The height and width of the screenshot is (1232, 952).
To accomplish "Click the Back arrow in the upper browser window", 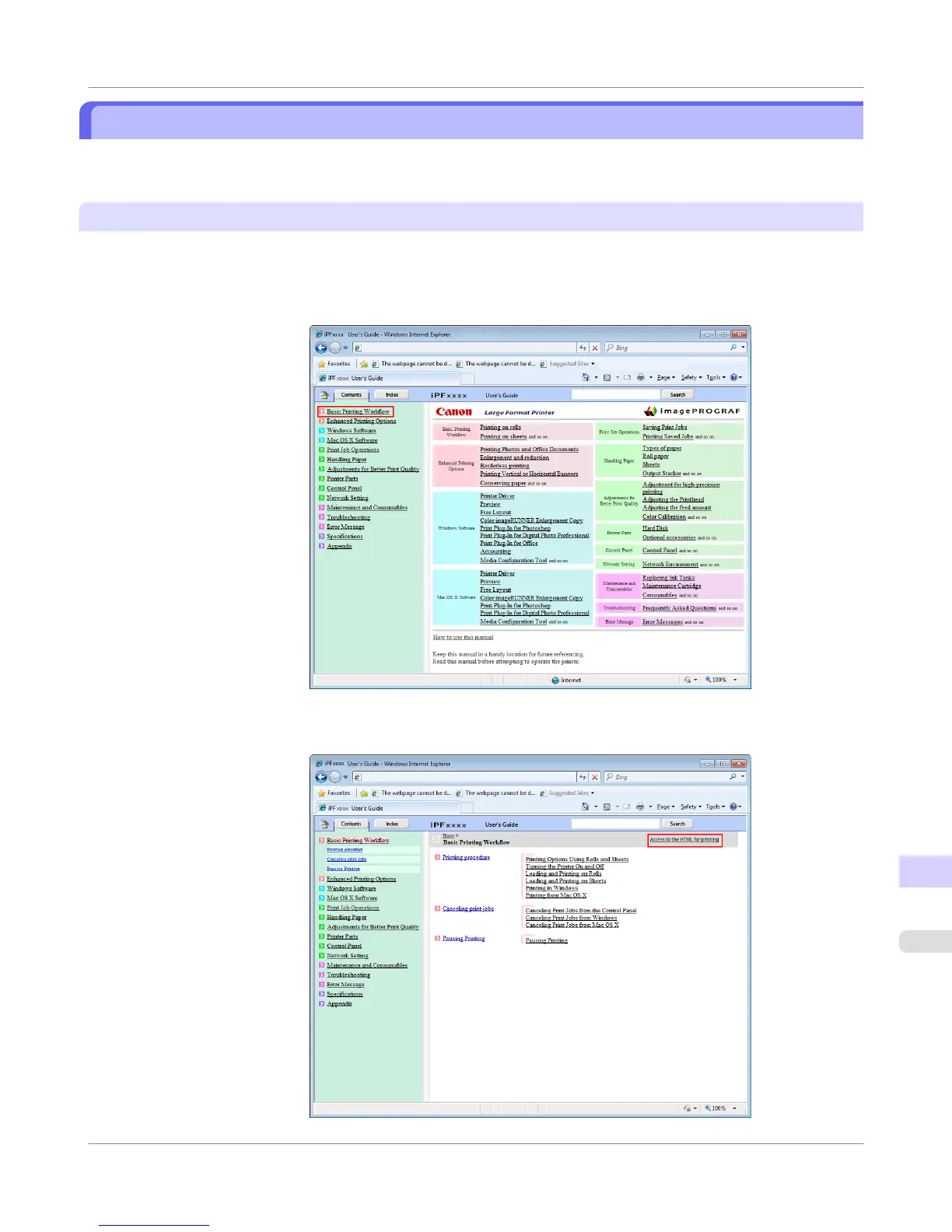I will 321,348.
